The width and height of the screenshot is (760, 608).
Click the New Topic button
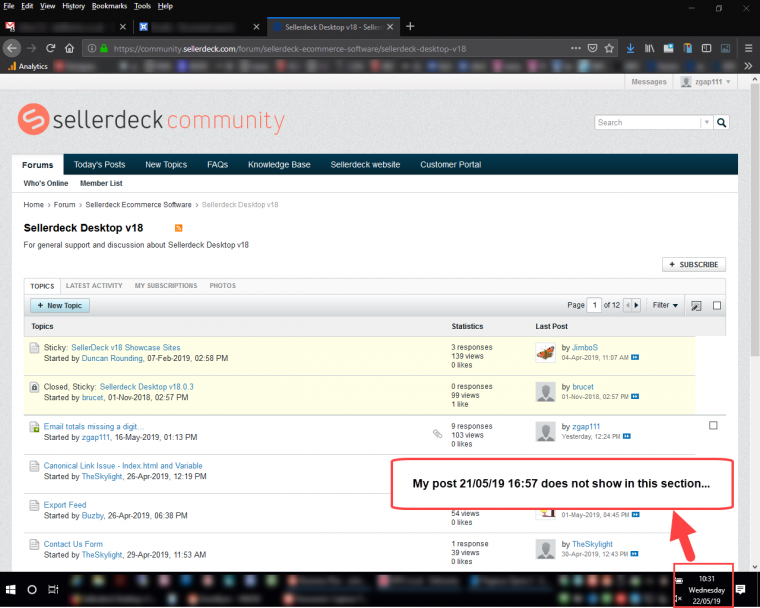pos(59,305)
